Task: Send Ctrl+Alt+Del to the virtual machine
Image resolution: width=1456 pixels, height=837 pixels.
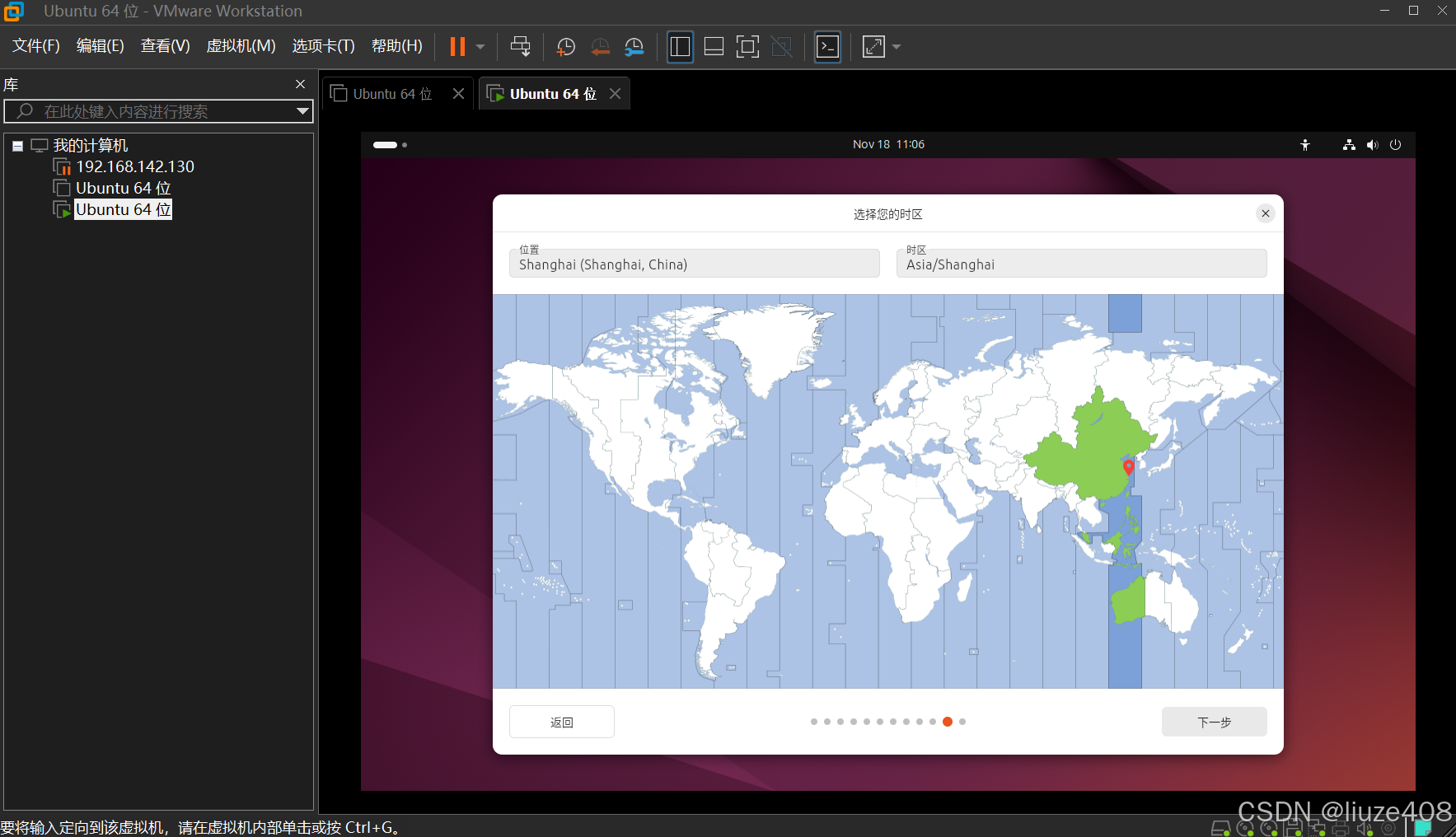Action: pyautogui.click(x=521, y=46)
